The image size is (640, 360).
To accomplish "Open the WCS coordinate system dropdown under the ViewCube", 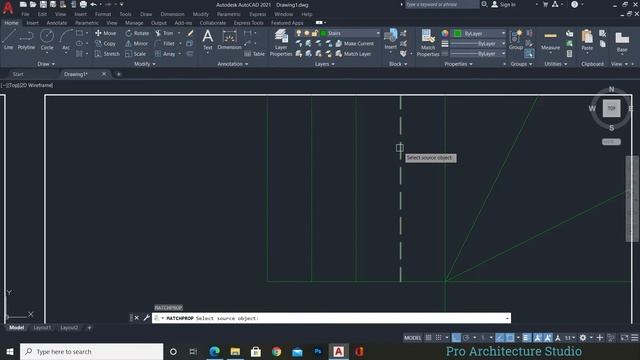I will point(611,142).
